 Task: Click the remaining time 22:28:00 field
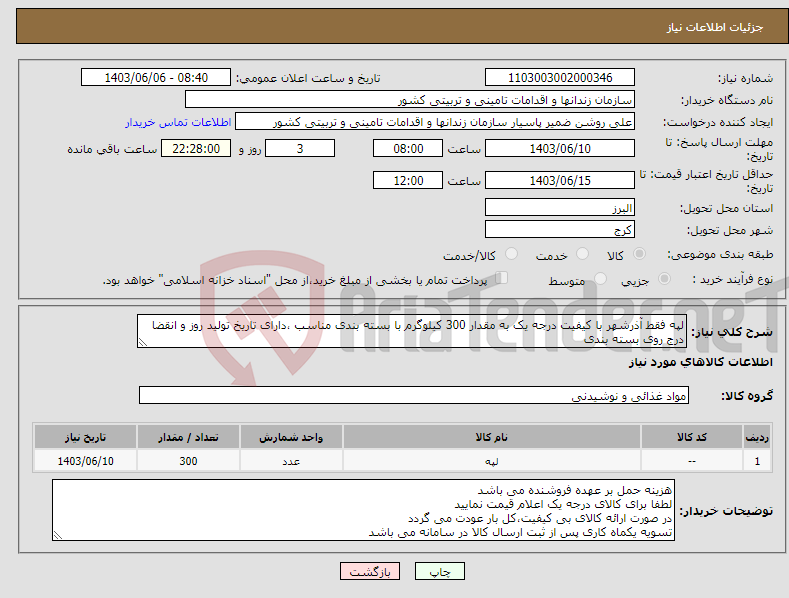196,148
